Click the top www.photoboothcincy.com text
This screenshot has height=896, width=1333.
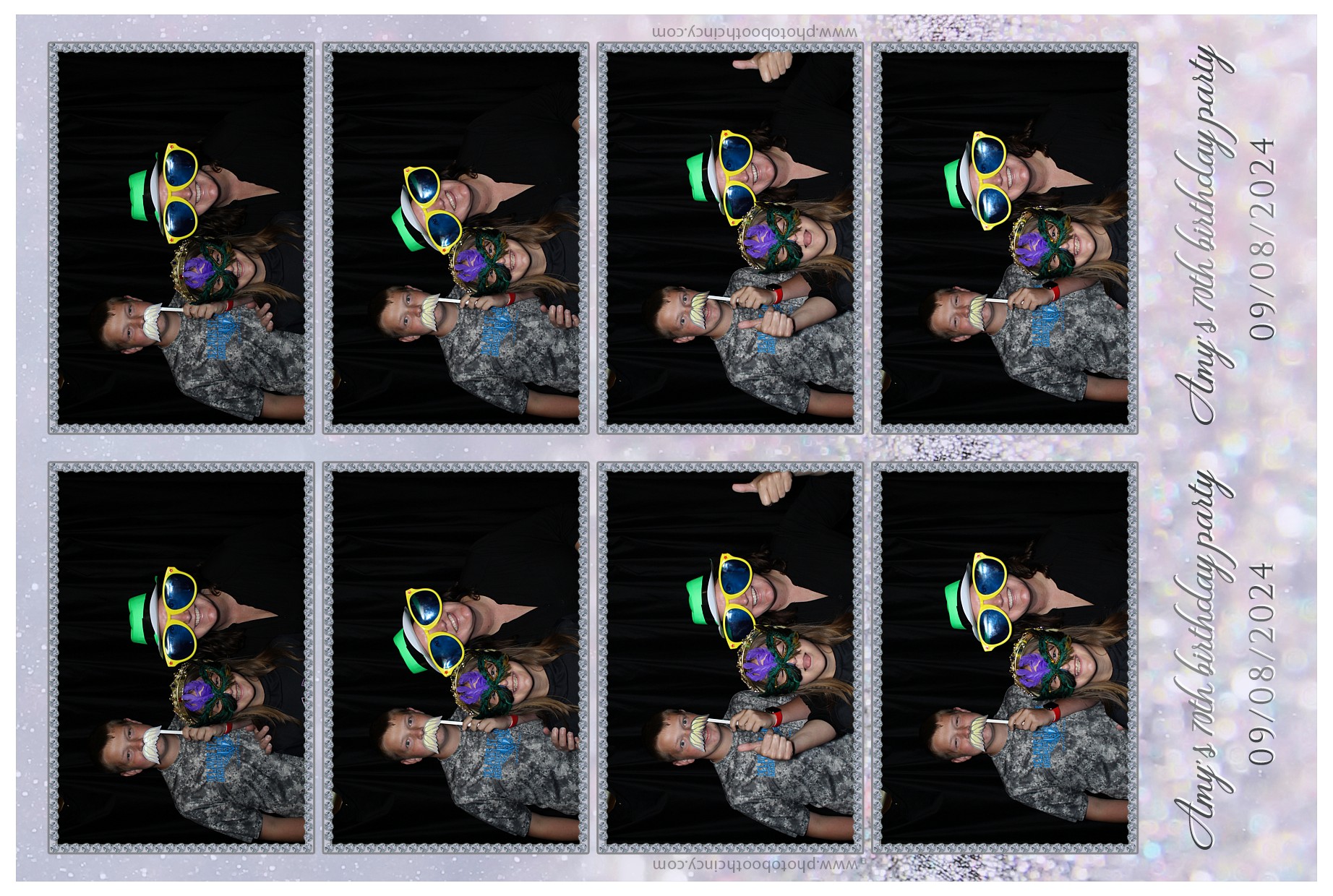(x=755, y=32)
